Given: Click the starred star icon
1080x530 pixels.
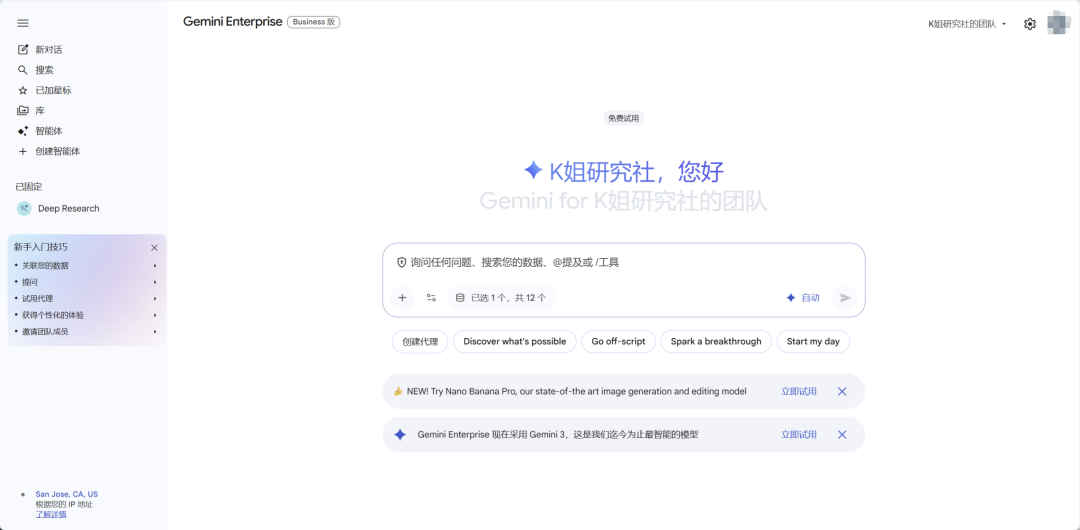Looking at the screenshot, I should [x=23, y=90].
